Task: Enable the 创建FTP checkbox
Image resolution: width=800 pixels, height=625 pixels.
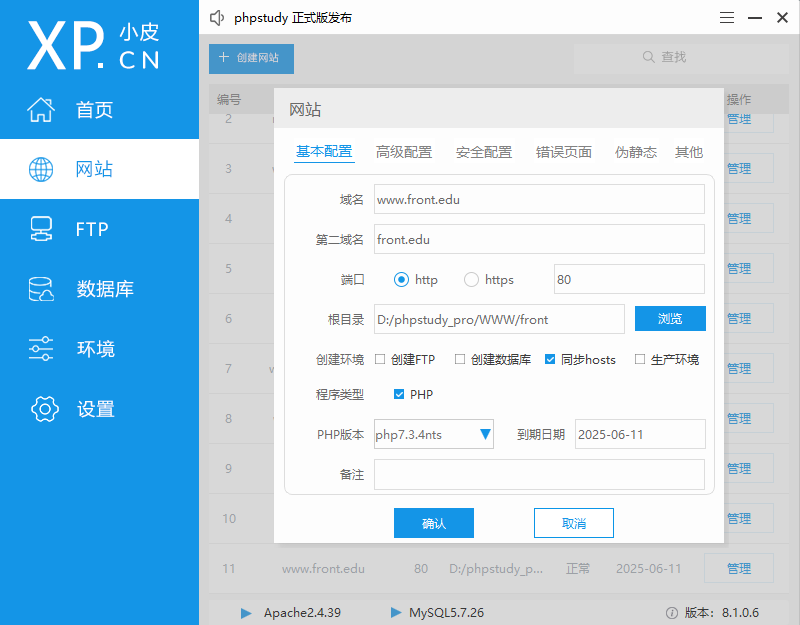Action: point(380,359)
